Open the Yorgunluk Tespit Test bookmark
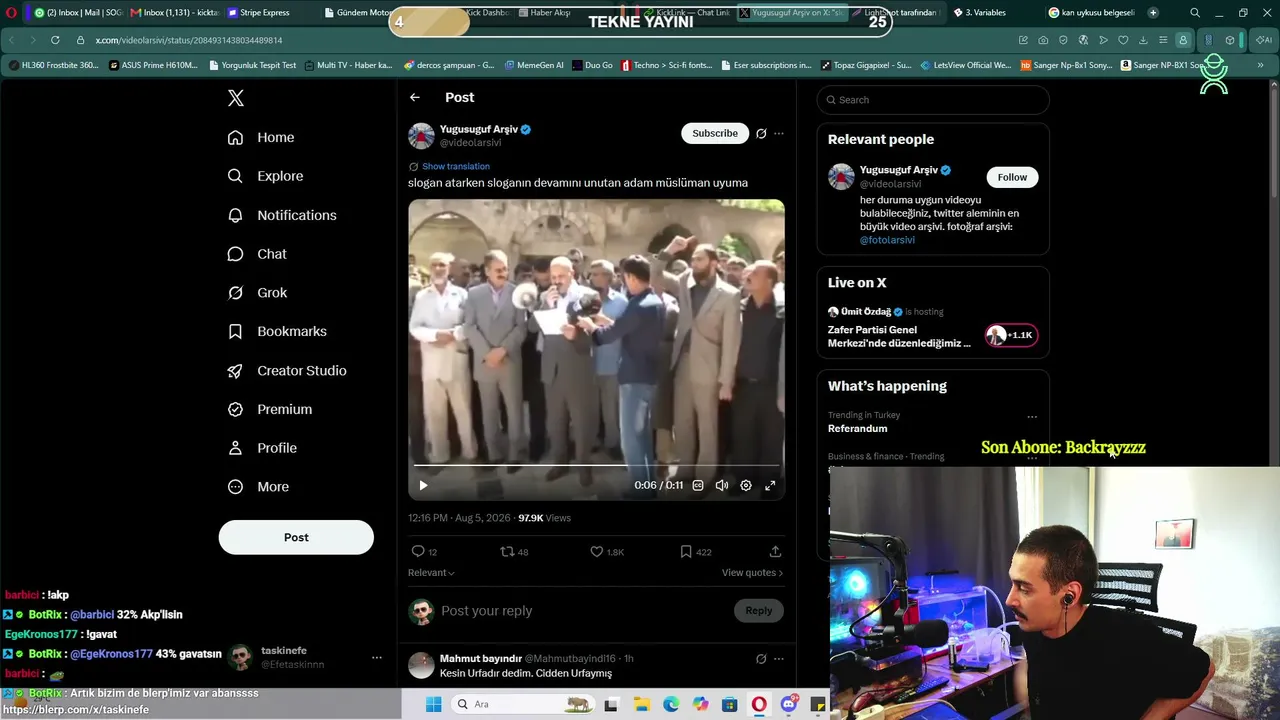This screenshot has width=1280, height=720. pyautogui.click(x=253, y=65)
